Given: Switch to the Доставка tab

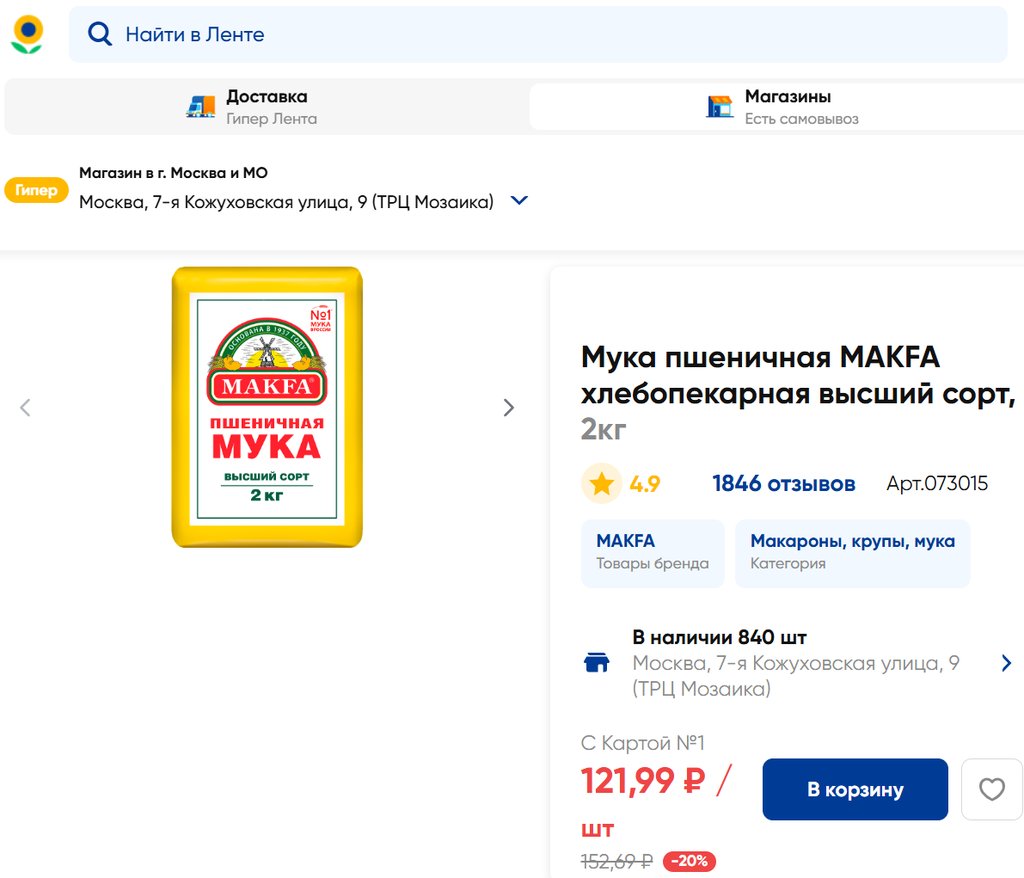Looking at the screenshot, I should pyautogui.click(x=266, y=107).
